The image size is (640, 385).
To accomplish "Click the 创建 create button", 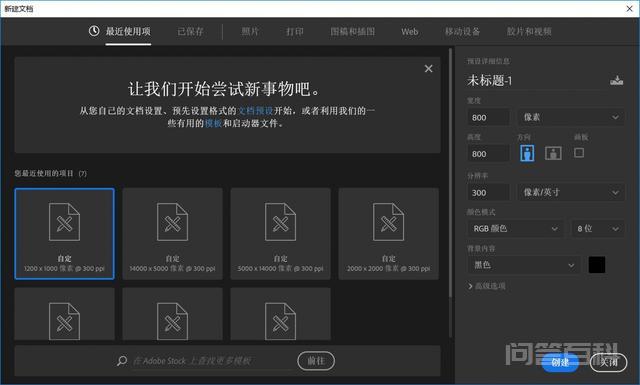I will [x=560, y=362].
